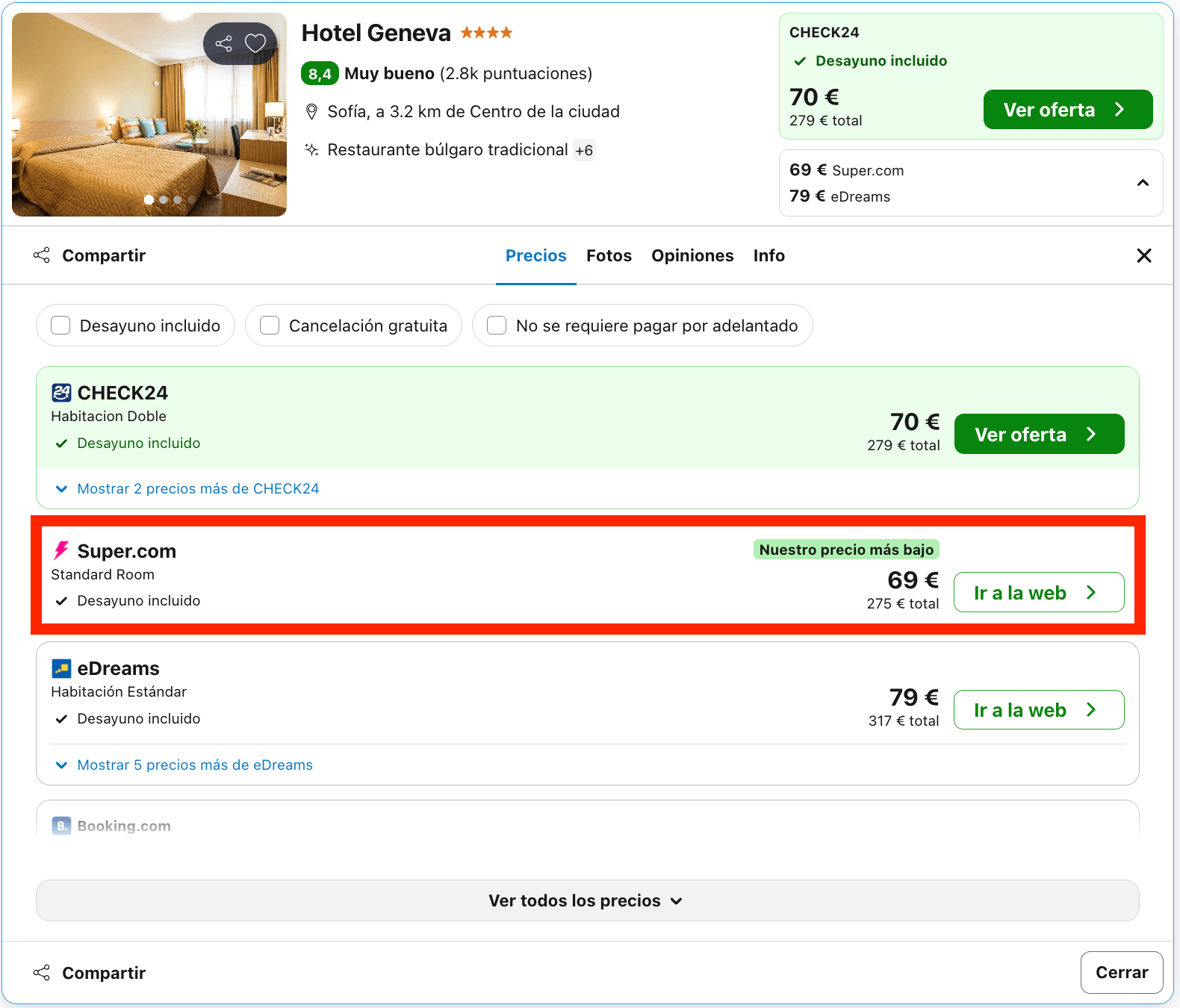
Task: Open the hotel room photo thumbnail
Action: 149,115
